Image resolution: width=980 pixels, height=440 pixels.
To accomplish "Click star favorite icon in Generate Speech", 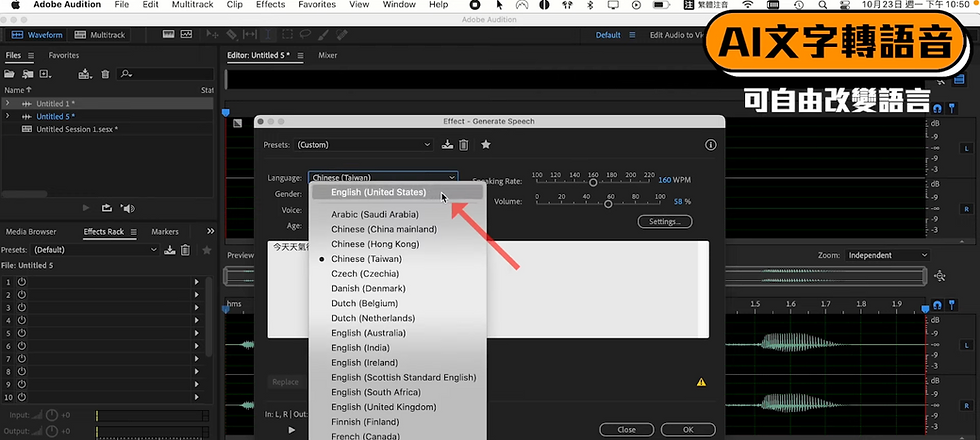I will click(486, 145).
